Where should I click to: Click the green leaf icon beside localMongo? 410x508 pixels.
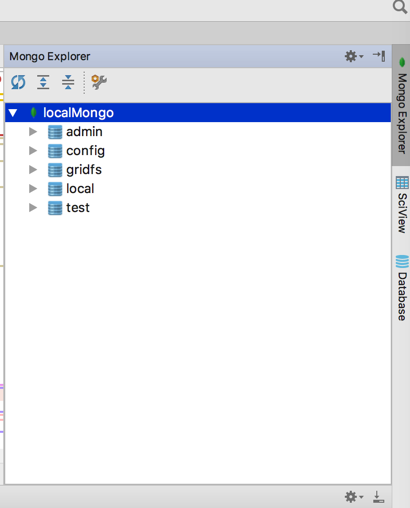tap(33, 113)
